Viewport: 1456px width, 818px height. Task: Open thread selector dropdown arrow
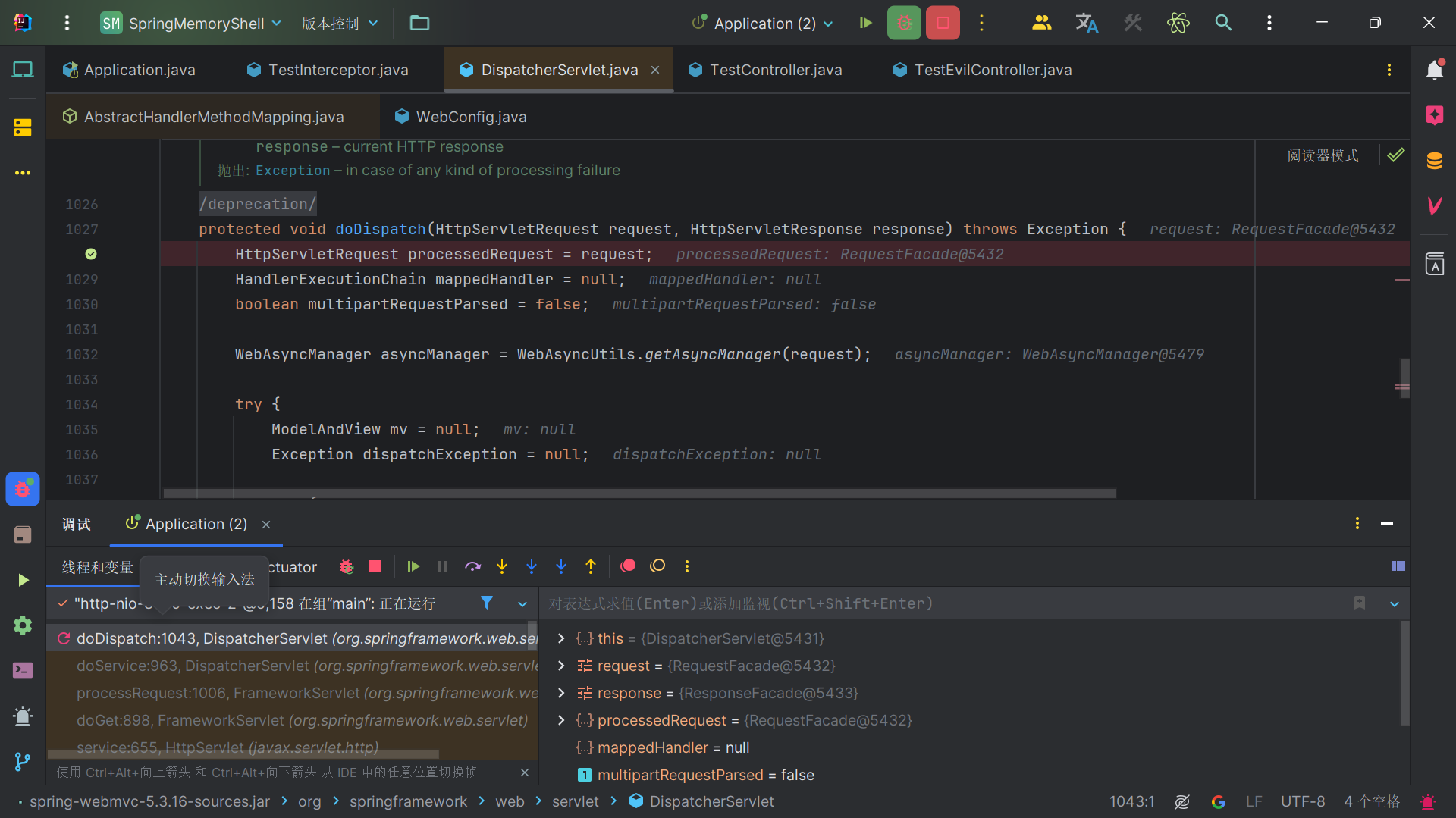(522, 604)
